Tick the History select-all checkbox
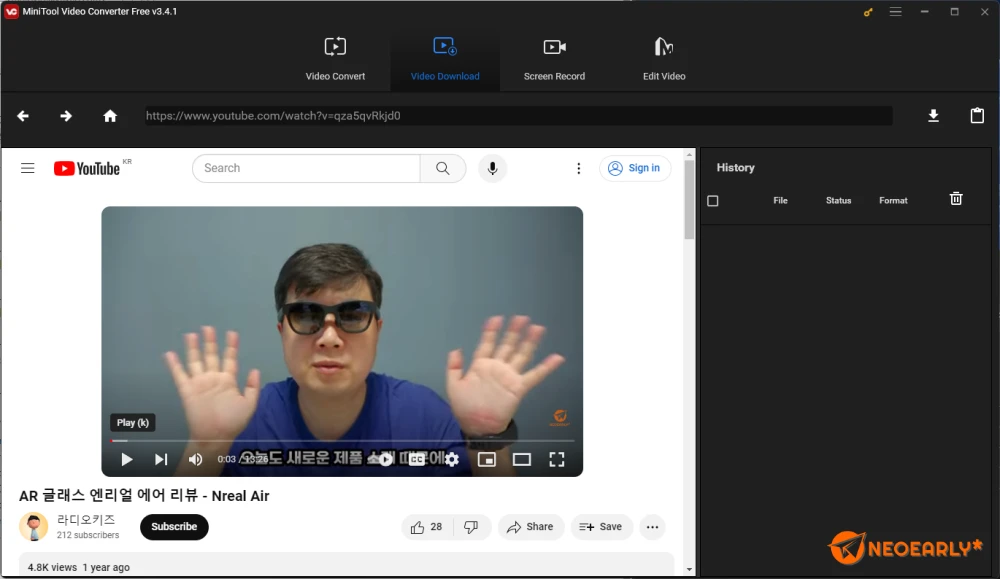Viewport: 1000px width, 579px height. tap(713, 201)
